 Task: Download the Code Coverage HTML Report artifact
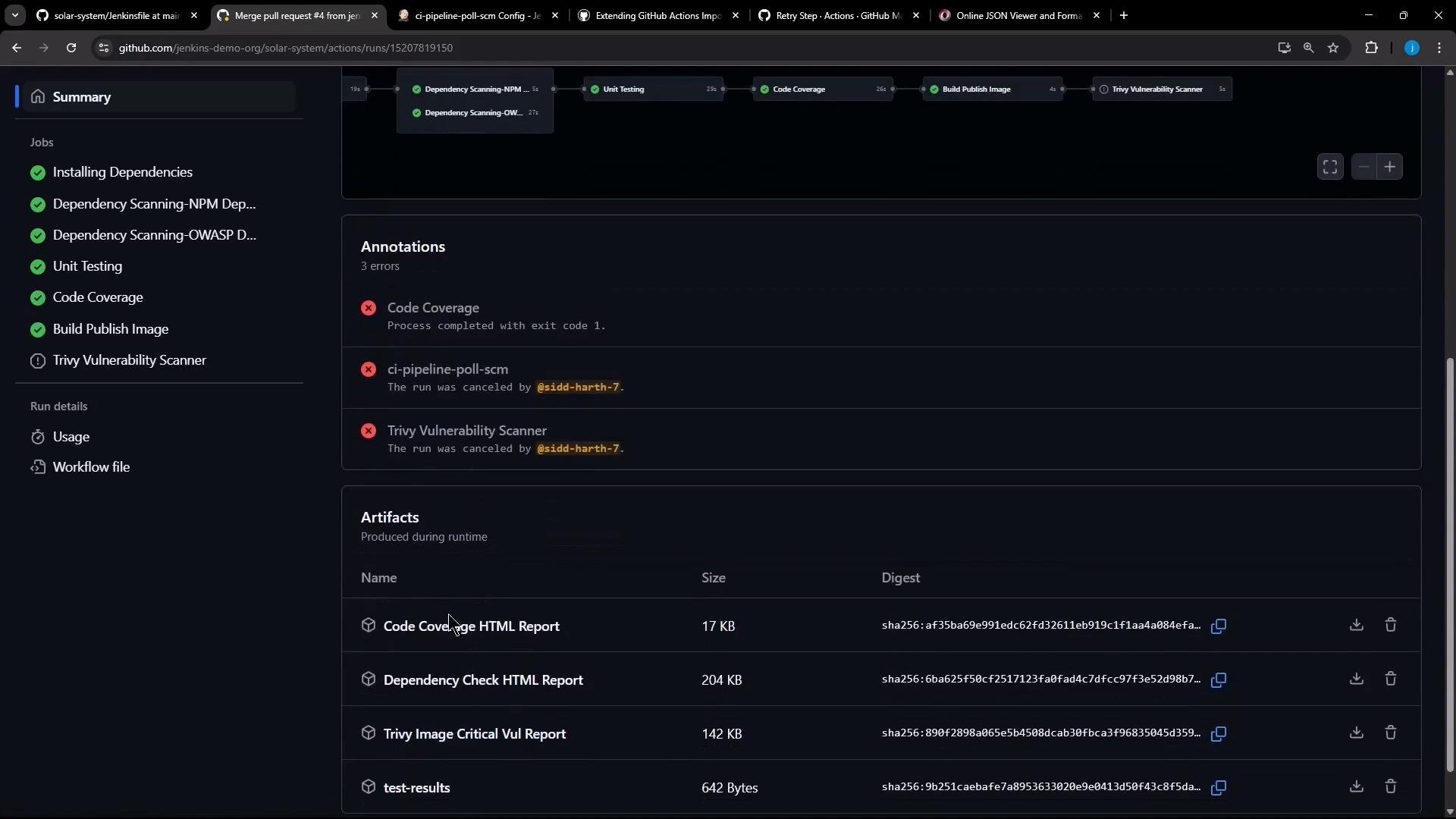1357,625
